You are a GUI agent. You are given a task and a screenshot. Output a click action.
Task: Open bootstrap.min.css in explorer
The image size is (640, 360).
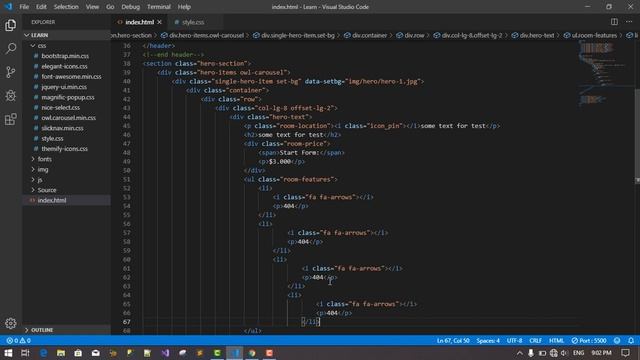tap(65, 56)
